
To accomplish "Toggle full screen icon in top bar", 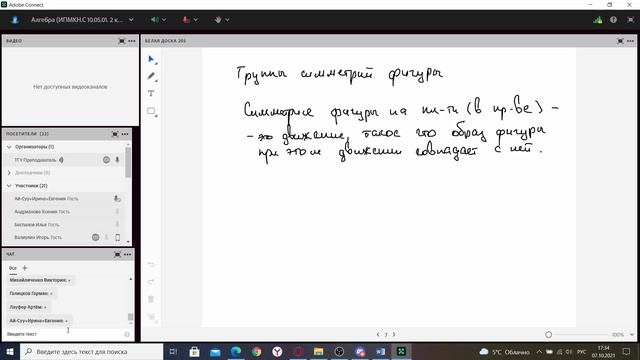I will 631,20.
